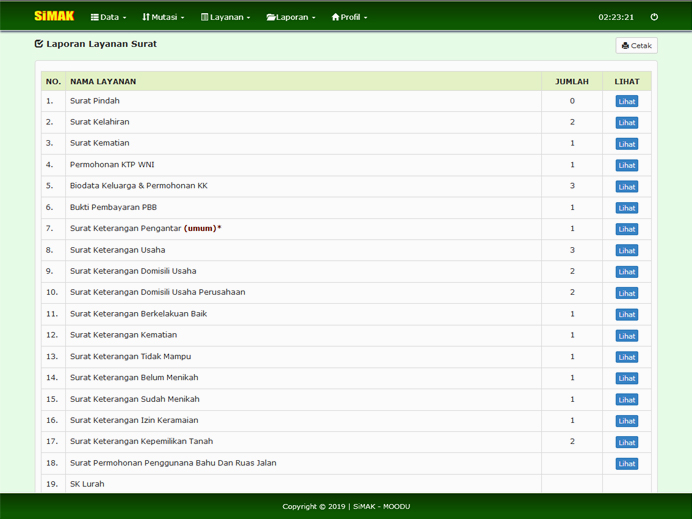This screenshot has height=519, width=692.
Task: Click the list icon beside Data
Action: pos(95,17)
